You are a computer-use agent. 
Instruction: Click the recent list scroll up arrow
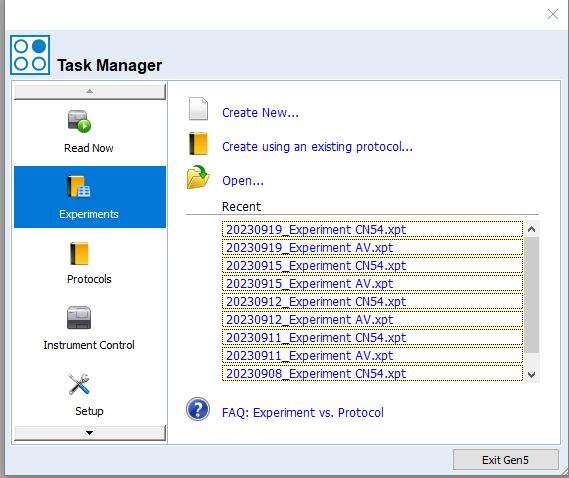(x=532, y=229)
